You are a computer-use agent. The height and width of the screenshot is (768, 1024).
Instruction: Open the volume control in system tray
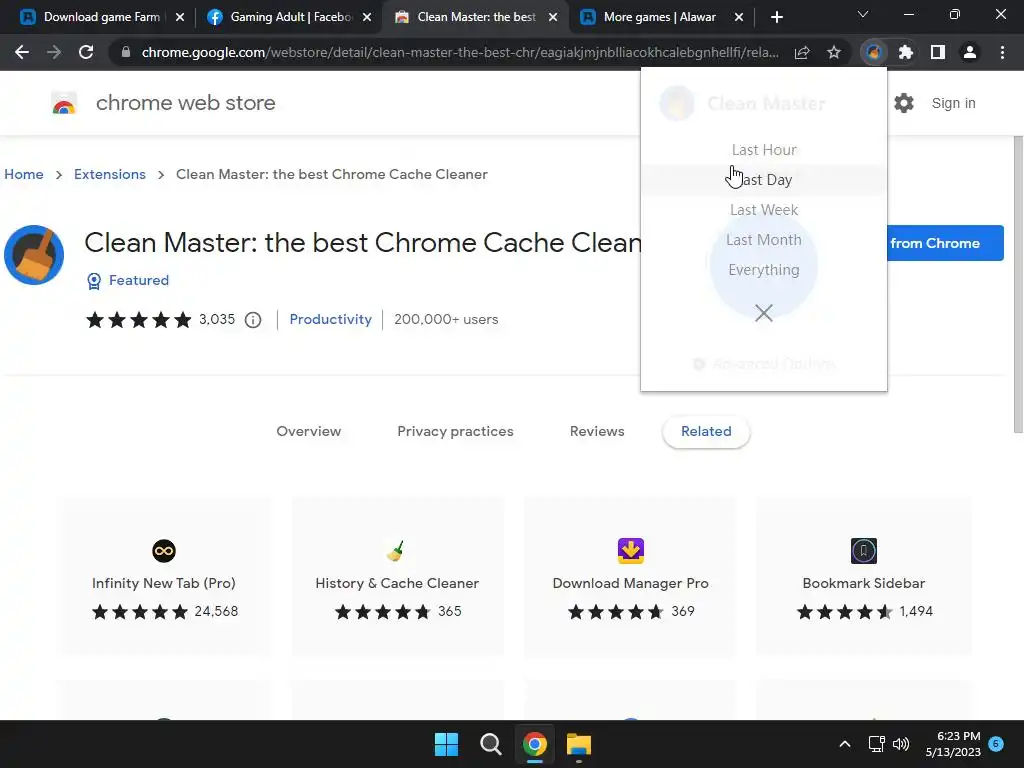coord(901,744)
